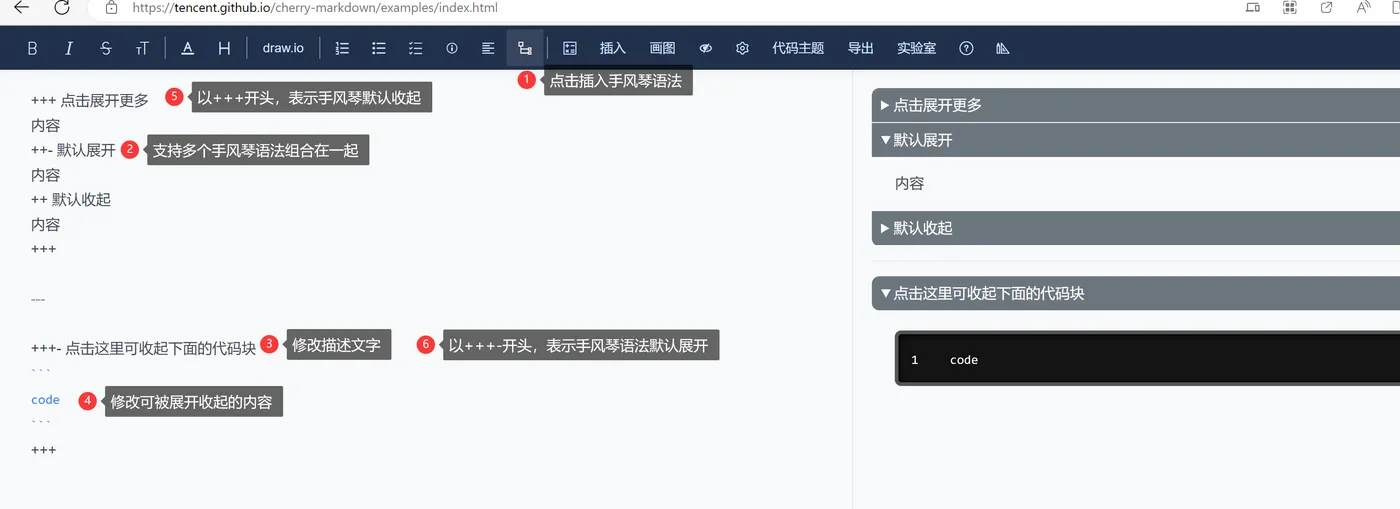Click the code block in the preview

(x=1148, y=359)
